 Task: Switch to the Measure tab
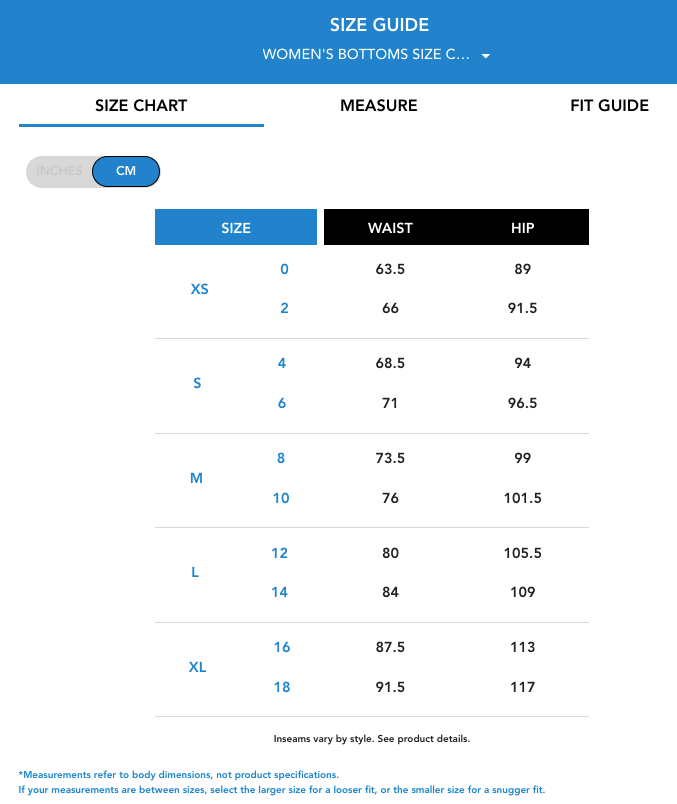pyautogui.click(x=378, y=105)
